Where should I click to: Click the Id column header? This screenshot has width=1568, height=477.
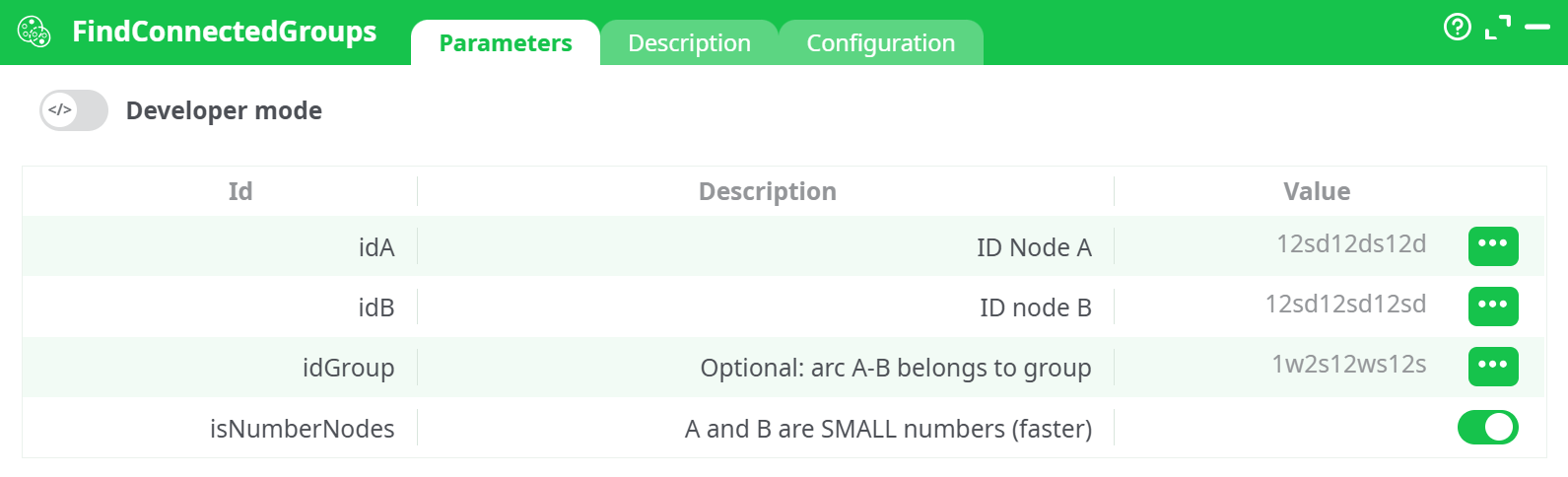pyautogui.click(x=240, y=191)
